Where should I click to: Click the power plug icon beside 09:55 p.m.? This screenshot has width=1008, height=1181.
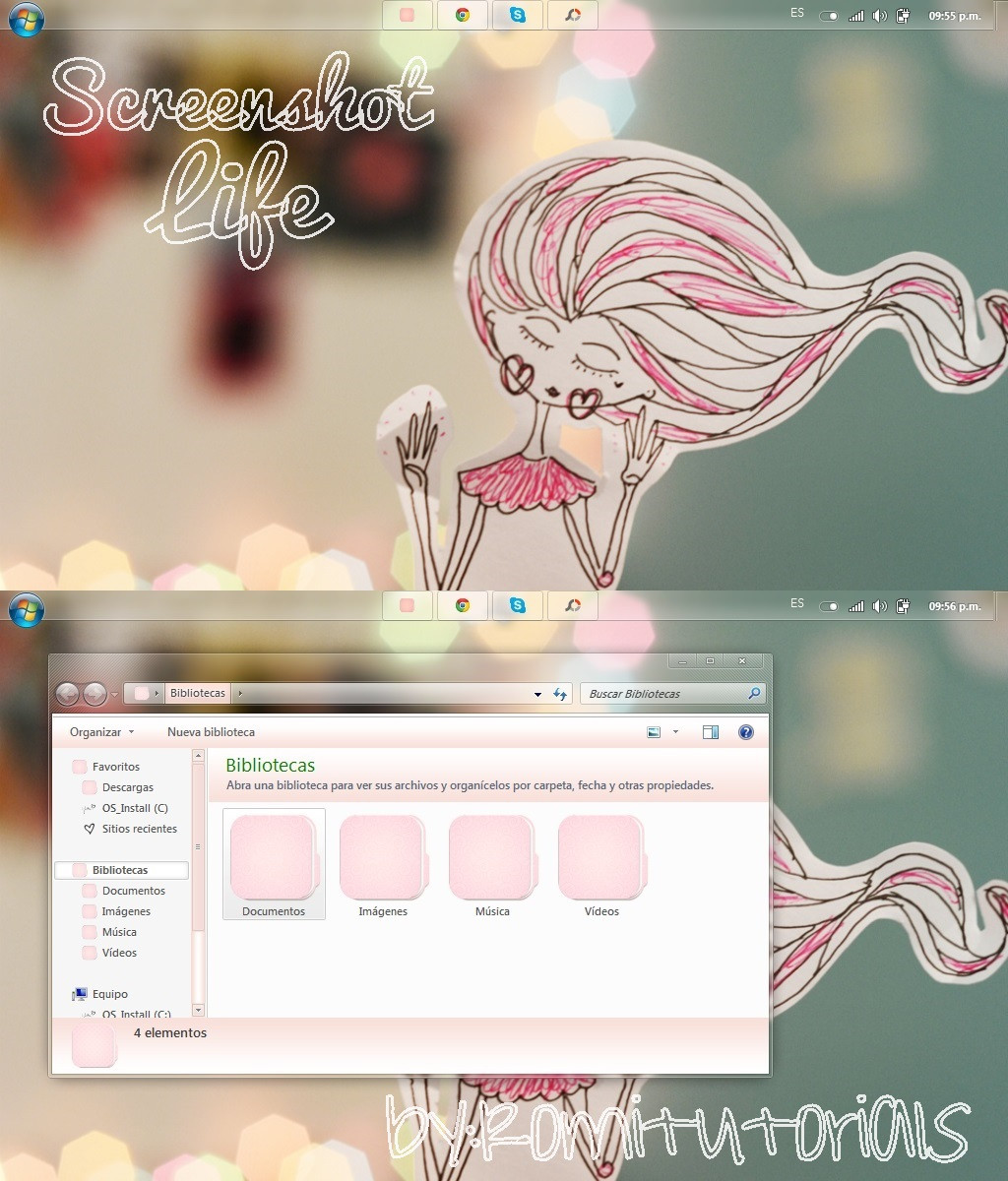click(903, 16)
